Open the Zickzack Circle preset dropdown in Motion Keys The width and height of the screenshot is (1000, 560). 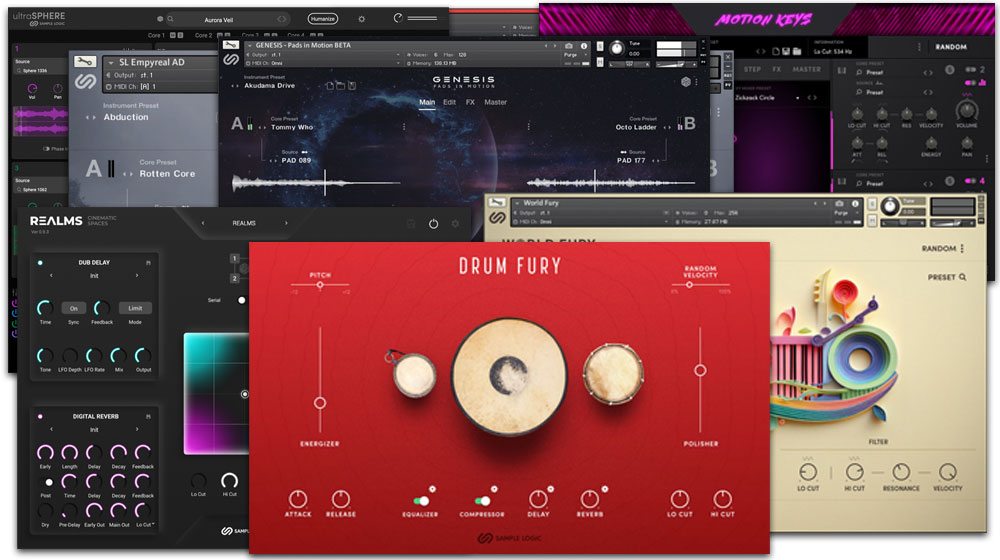pos(798,98)
